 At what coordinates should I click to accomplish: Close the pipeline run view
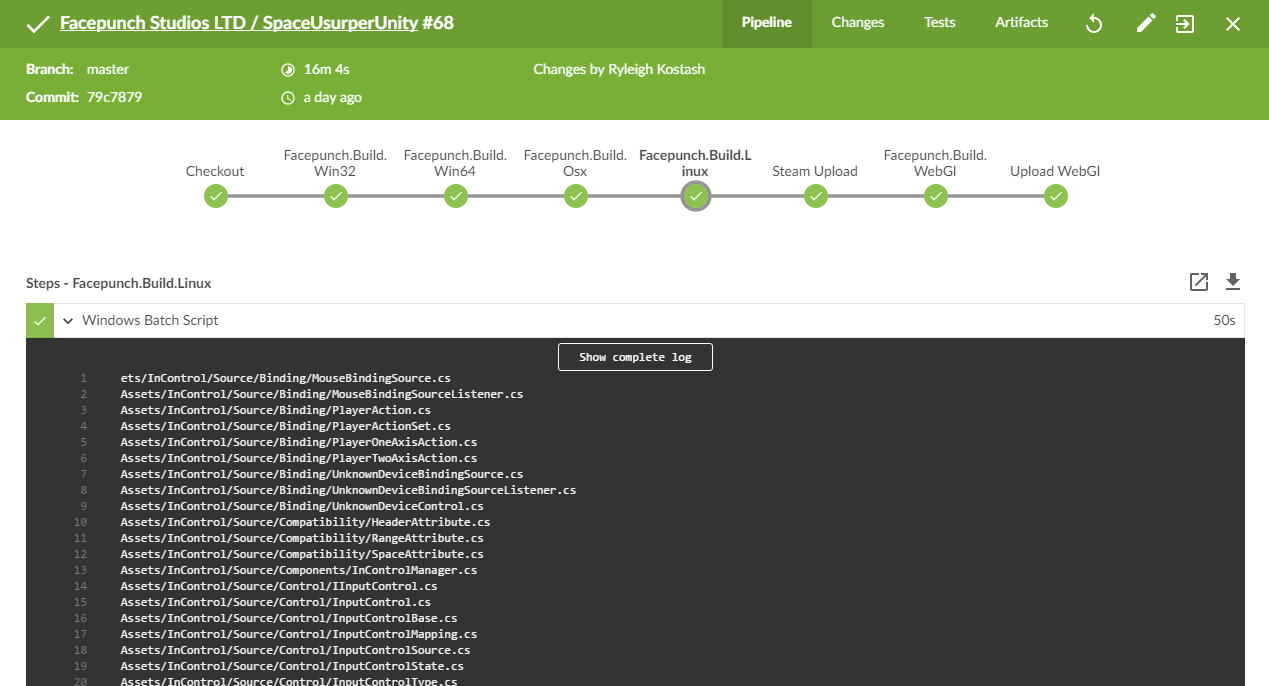(1233, 23)
